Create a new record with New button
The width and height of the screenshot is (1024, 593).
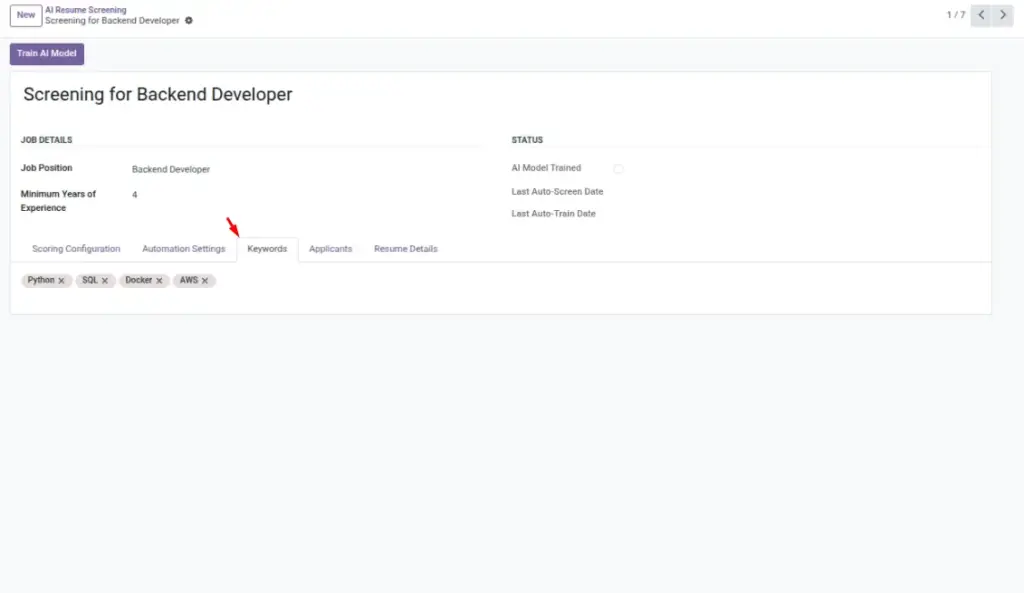click(x=26, y=15)
